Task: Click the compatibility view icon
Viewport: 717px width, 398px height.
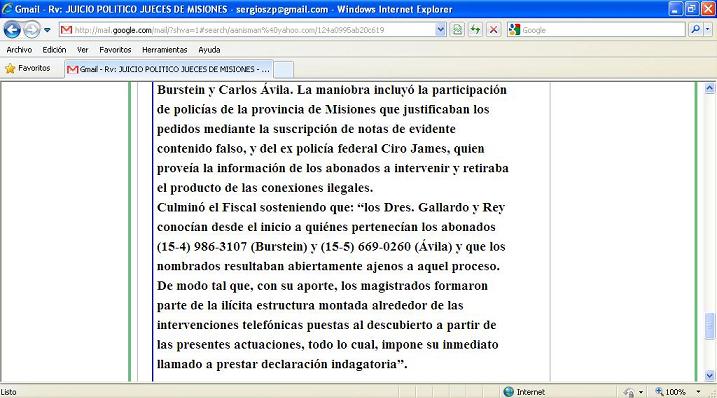Action: click(457, 30)
